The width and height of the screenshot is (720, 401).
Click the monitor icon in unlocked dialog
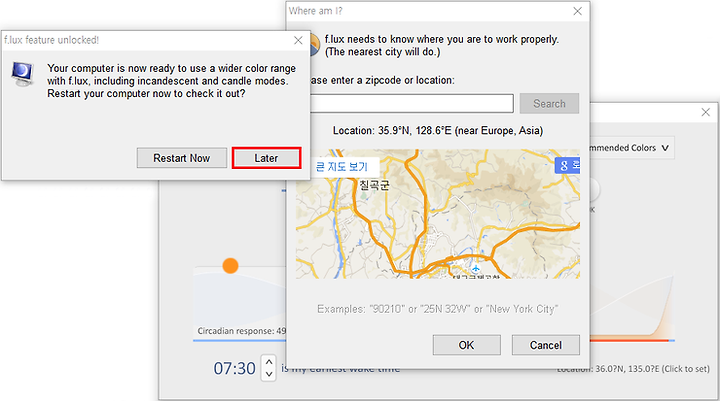click(22, 74)
